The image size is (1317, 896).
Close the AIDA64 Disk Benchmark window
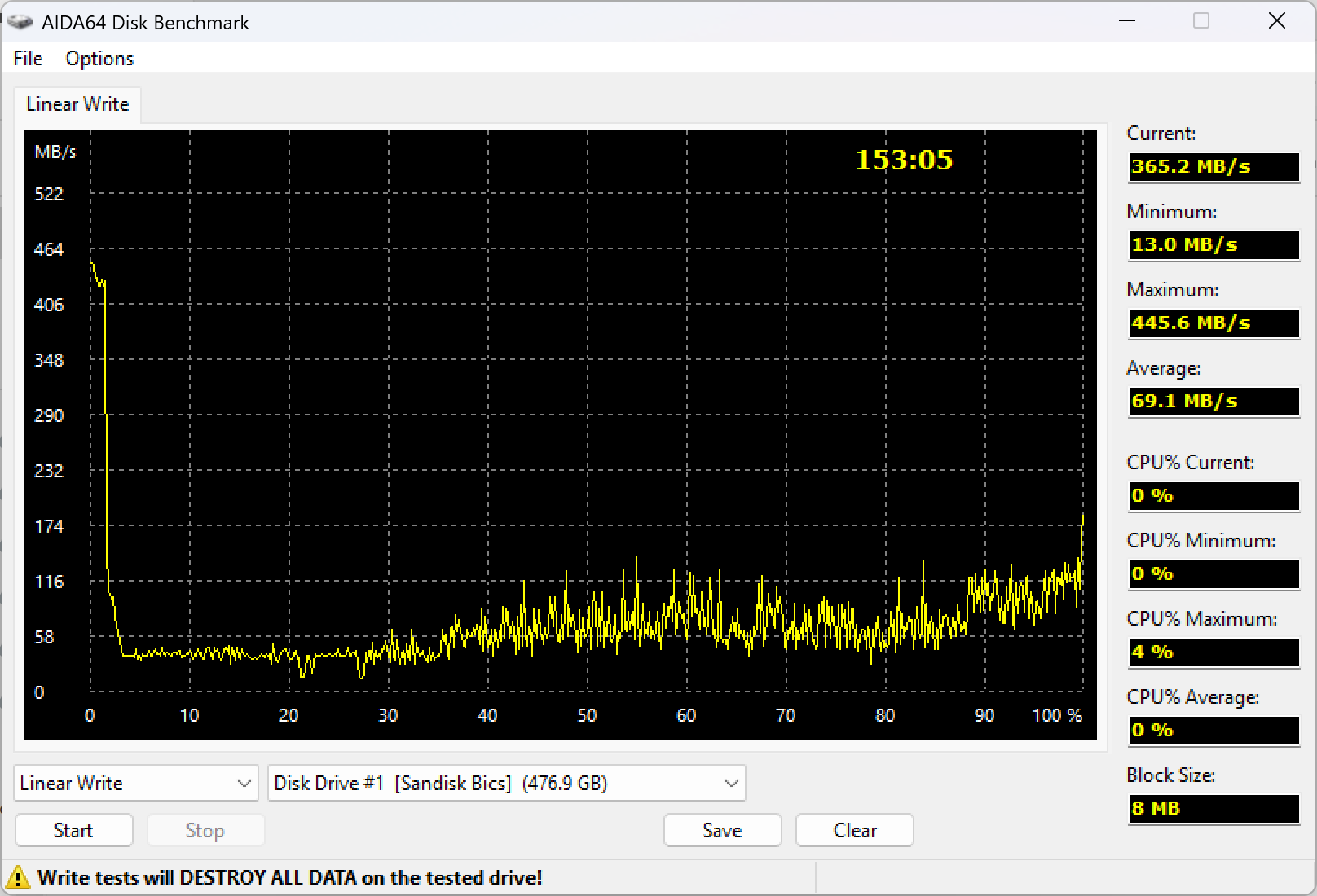[1277, 21]
